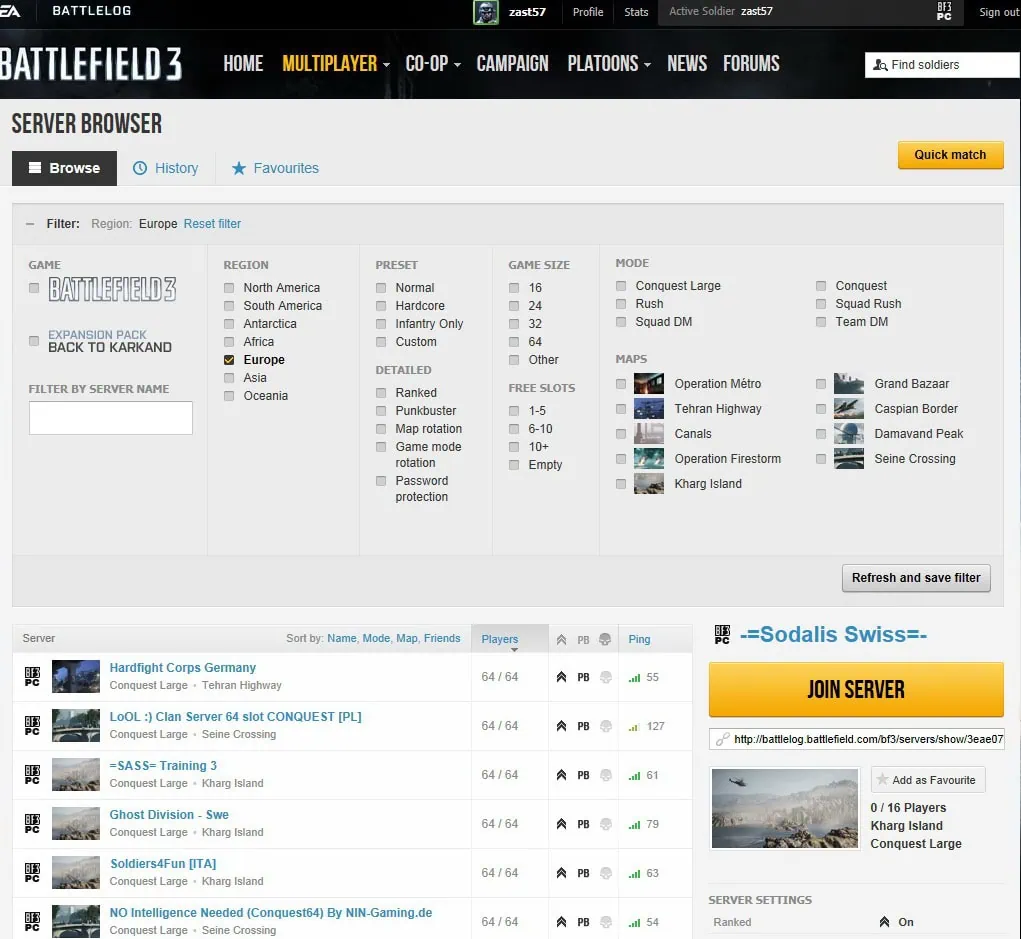The height and width of the screenshot is (939, 1021).
Task: Click the Operation Métro map icon
Action: (x=648, y=384)
